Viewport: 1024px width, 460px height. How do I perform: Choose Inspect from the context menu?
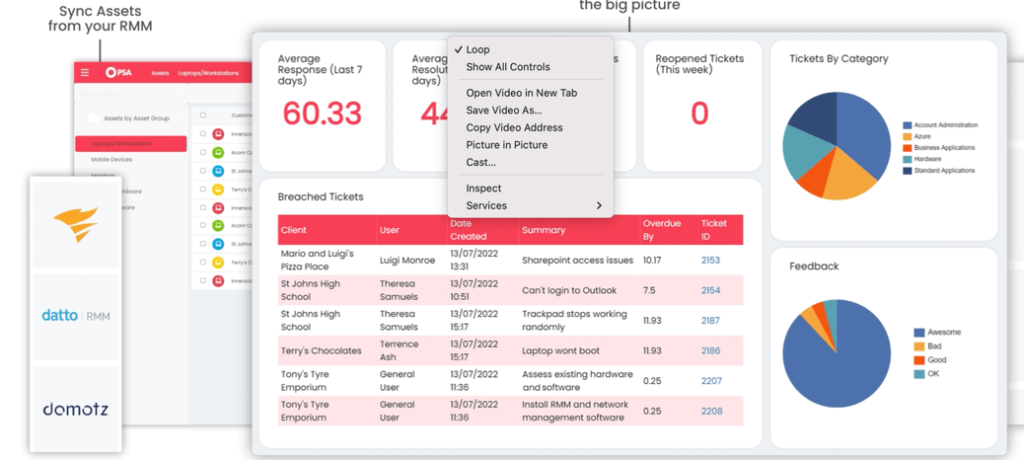[530, 188]
